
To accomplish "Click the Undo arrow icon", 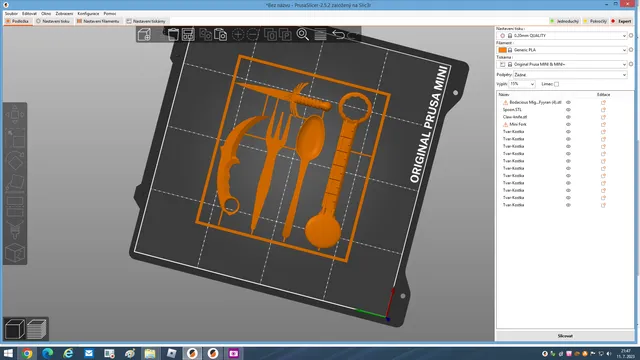I will [338, 35].
